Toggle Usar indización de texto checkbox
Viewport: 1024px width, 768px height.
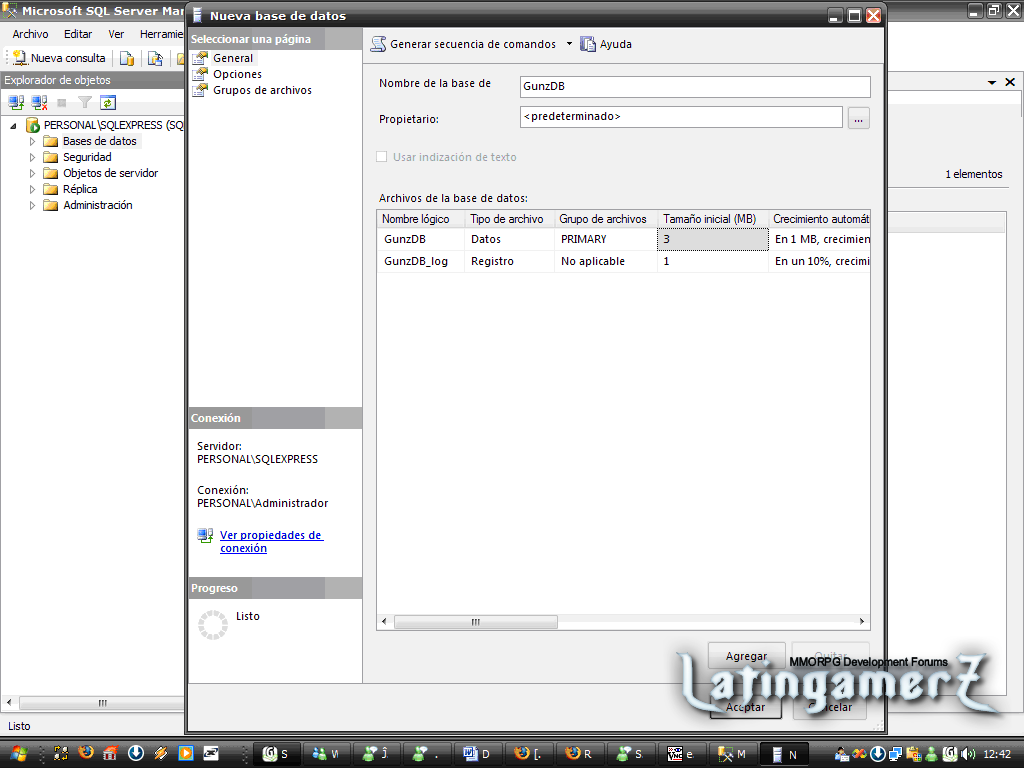382,157
